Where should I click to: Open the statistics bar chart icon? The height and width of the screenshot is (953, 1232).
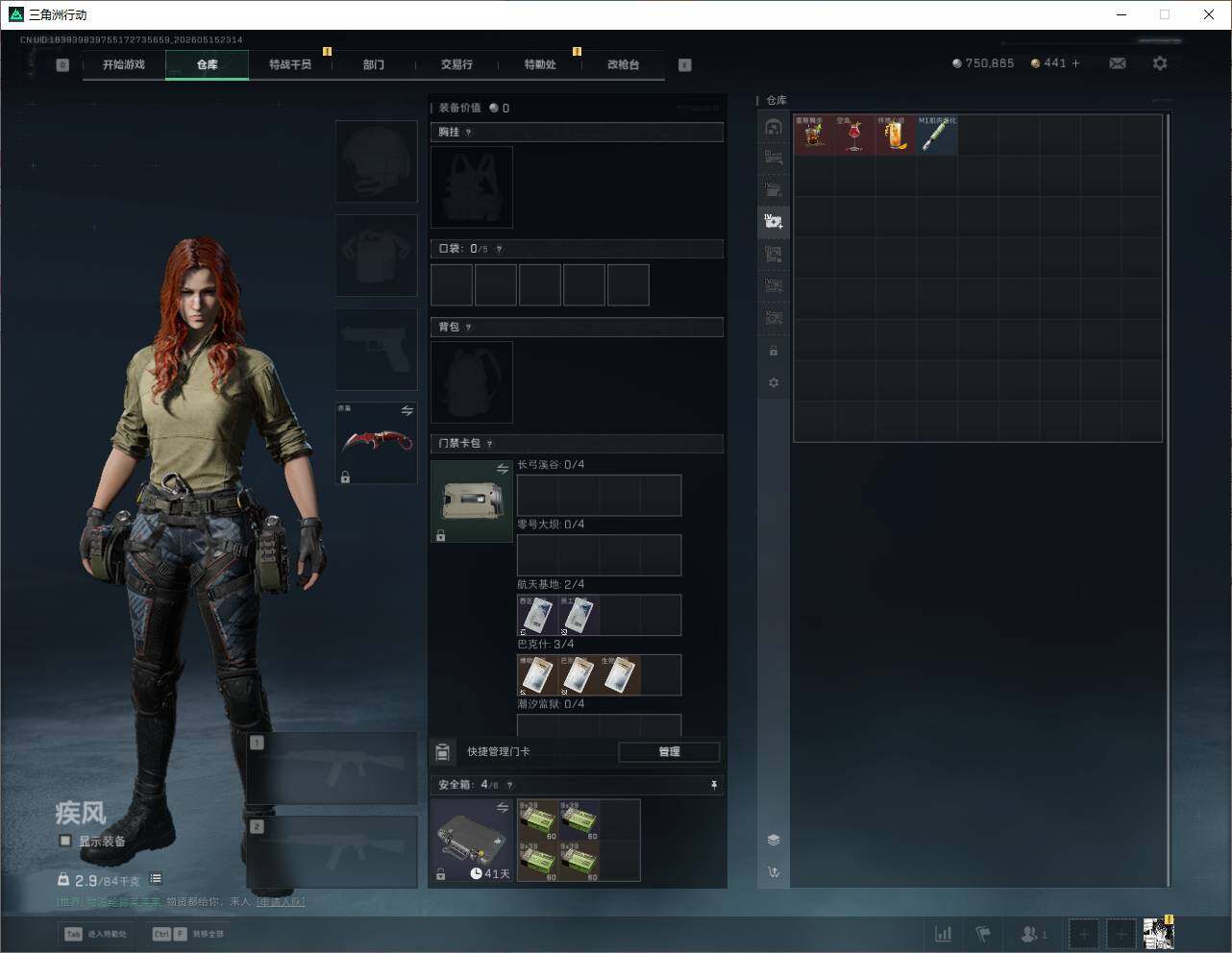[944, 934]
